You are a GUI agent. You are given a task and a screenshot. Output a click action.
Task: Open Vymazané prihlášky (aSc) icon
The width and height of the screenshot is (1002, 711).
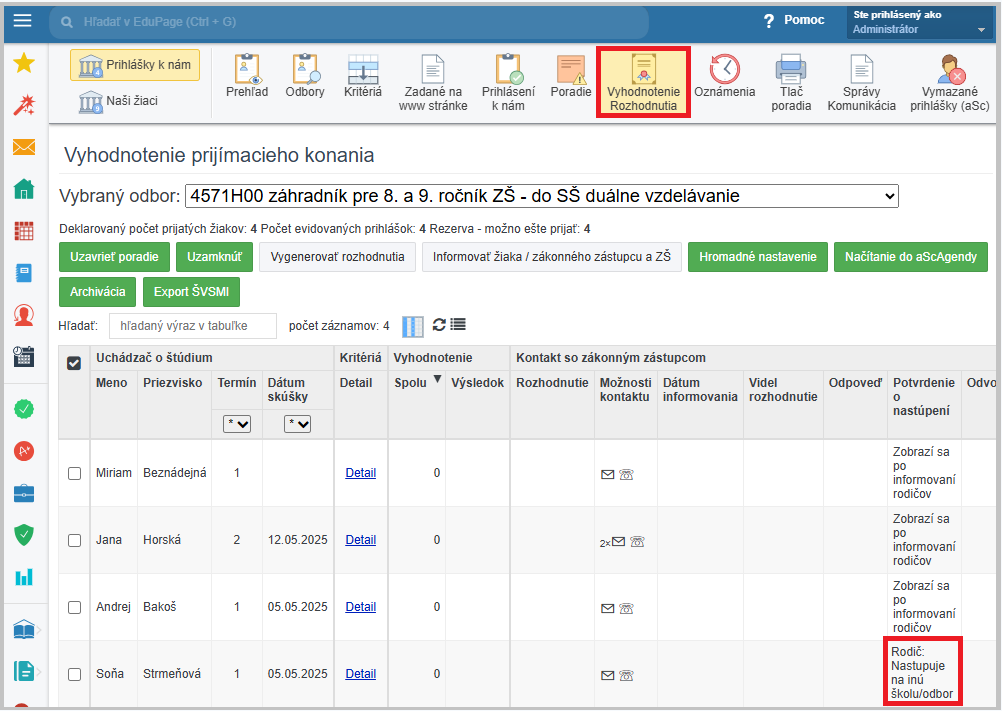pyautogui.click(x=950, y=83)
